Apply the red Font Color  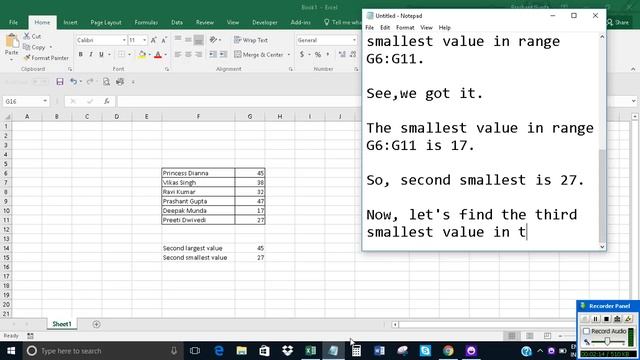coord(158,54)
